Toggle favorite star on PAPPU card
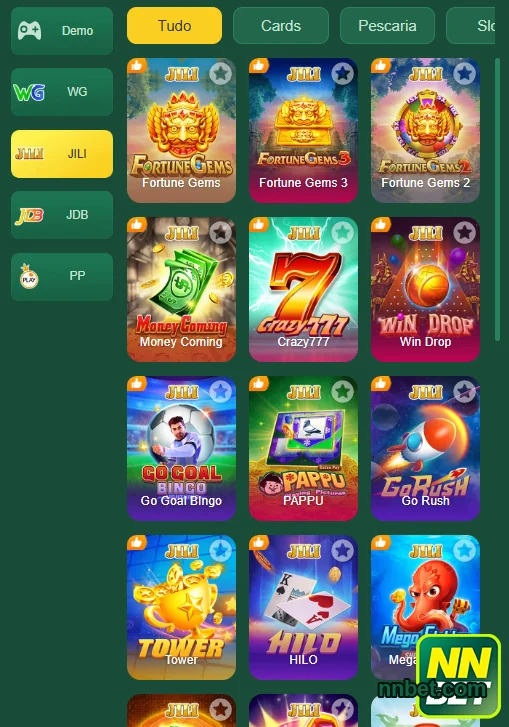 [x=343, y=391]
